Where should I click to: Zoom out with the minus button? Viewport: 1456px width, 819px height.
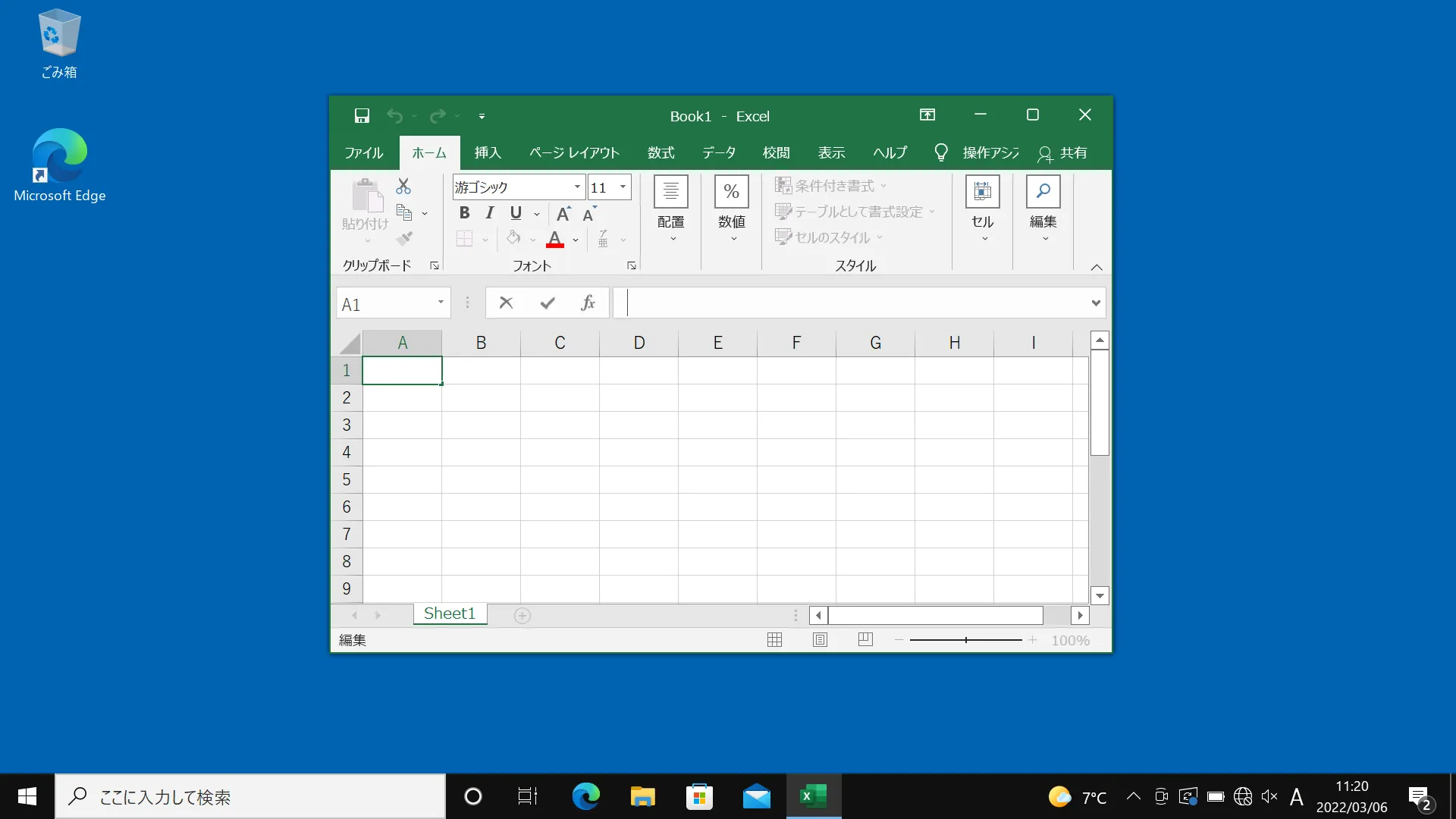click(x=899, y=640)
